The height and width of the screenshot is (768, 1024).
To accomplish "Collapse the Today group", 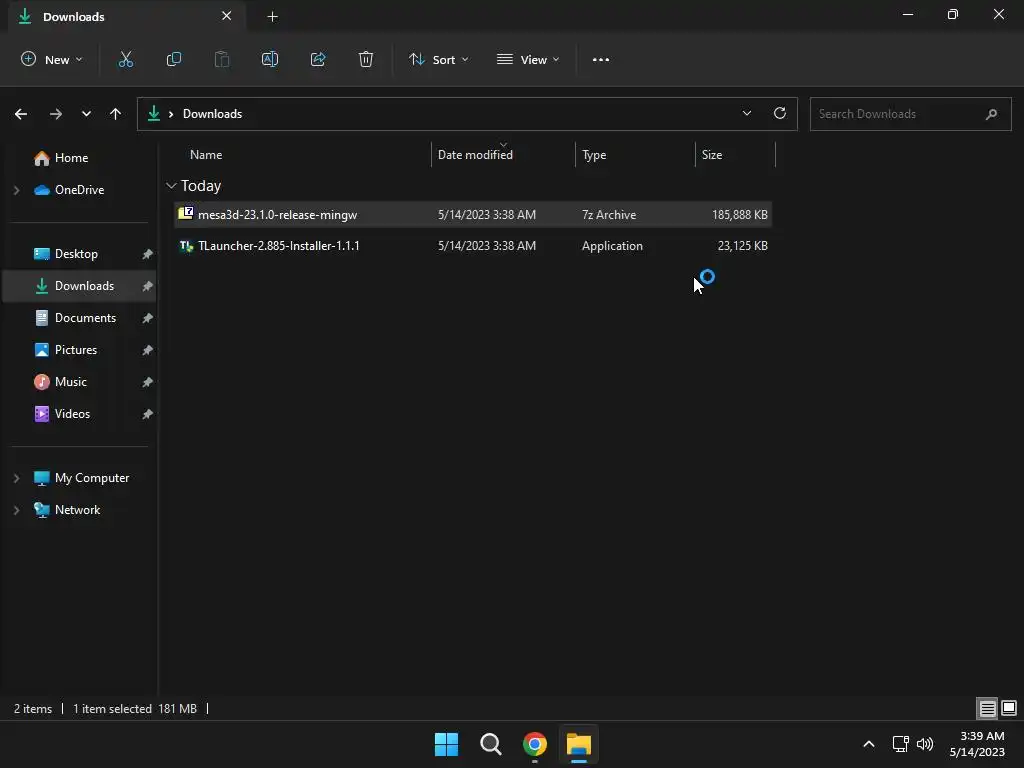I will tap(171, 186).
